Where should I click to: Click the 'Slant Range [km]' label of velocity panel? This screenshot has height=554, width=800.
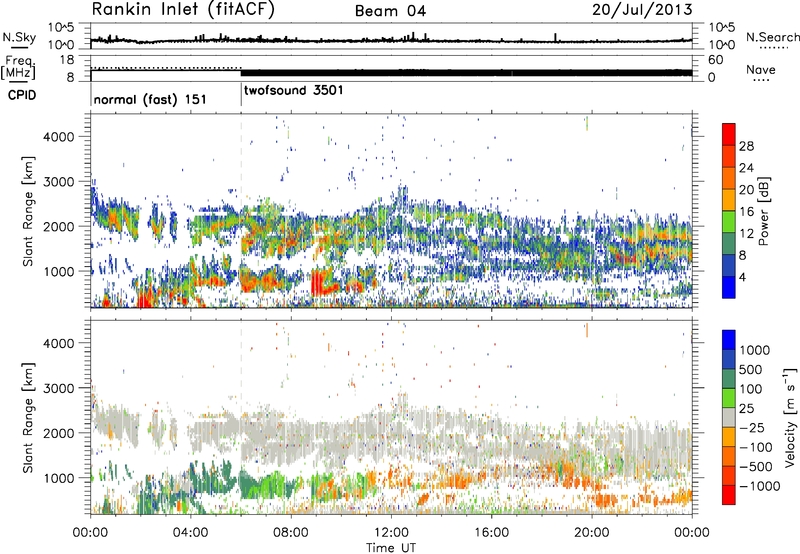click(28, 418)
